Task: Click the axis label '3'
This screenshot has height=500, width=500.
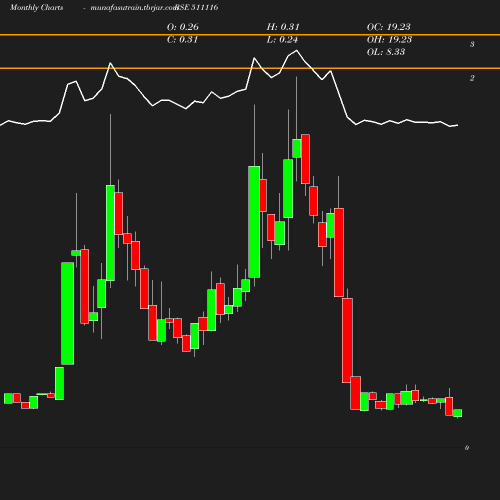Action: pos(472,44)
